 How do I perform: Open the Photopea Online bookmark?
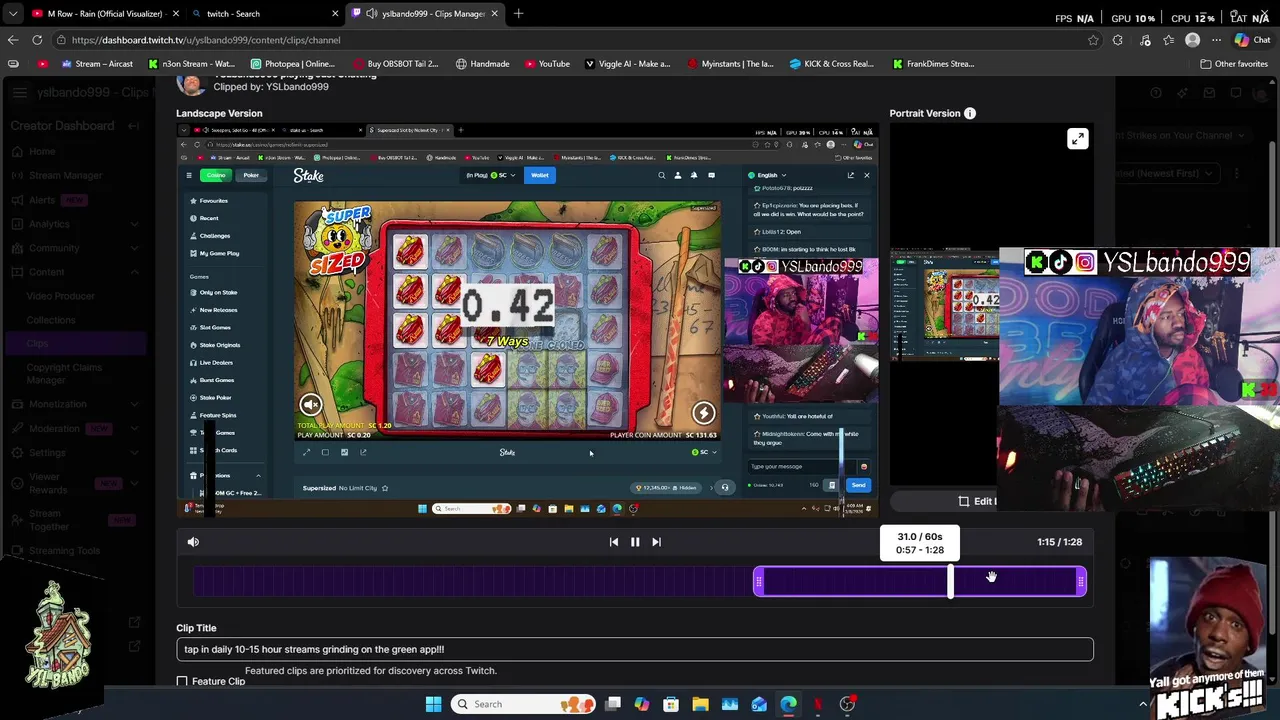click(x=292, y=64)
